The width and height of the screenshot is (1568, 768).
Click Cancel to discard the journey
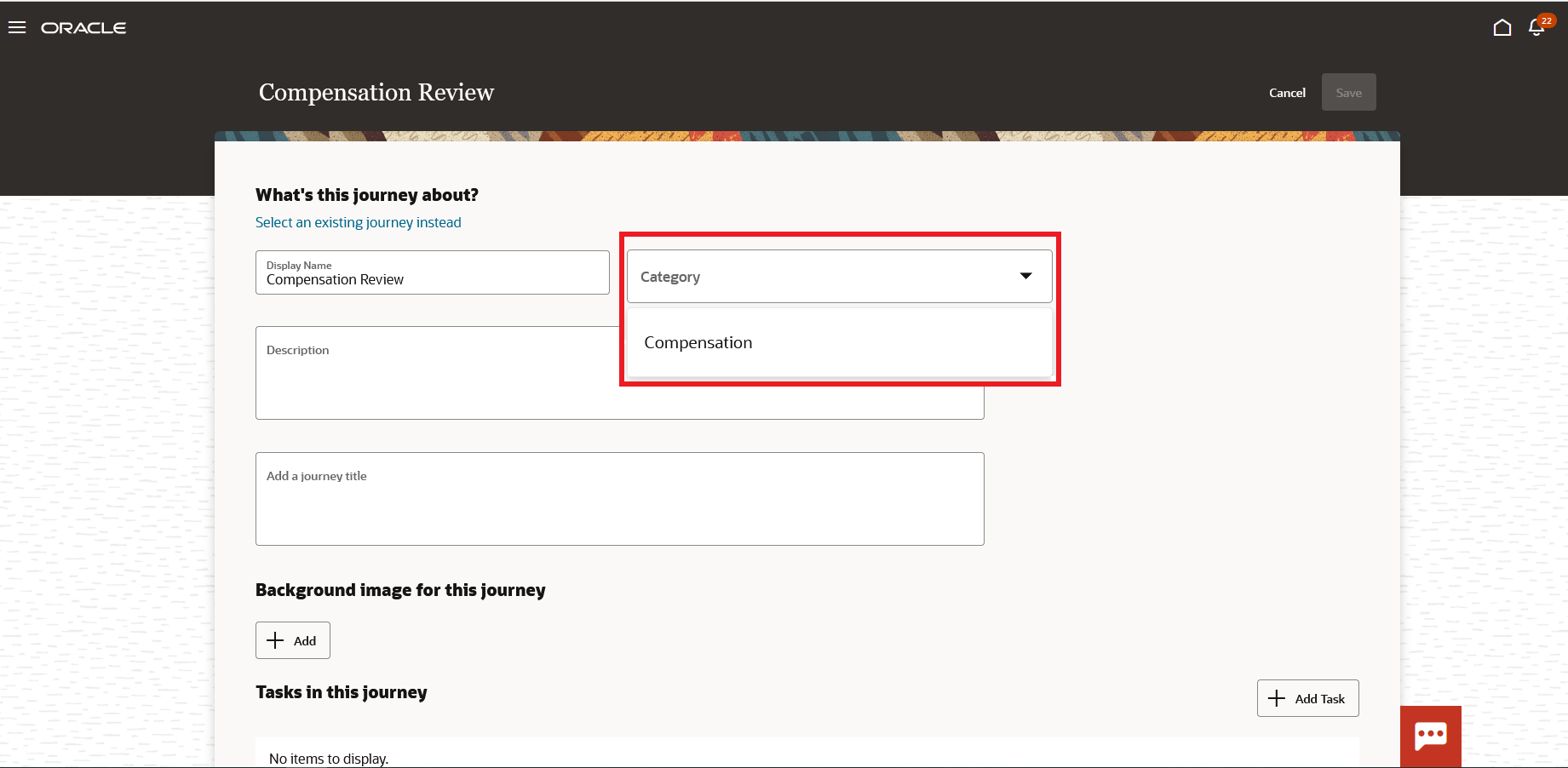1286,93
